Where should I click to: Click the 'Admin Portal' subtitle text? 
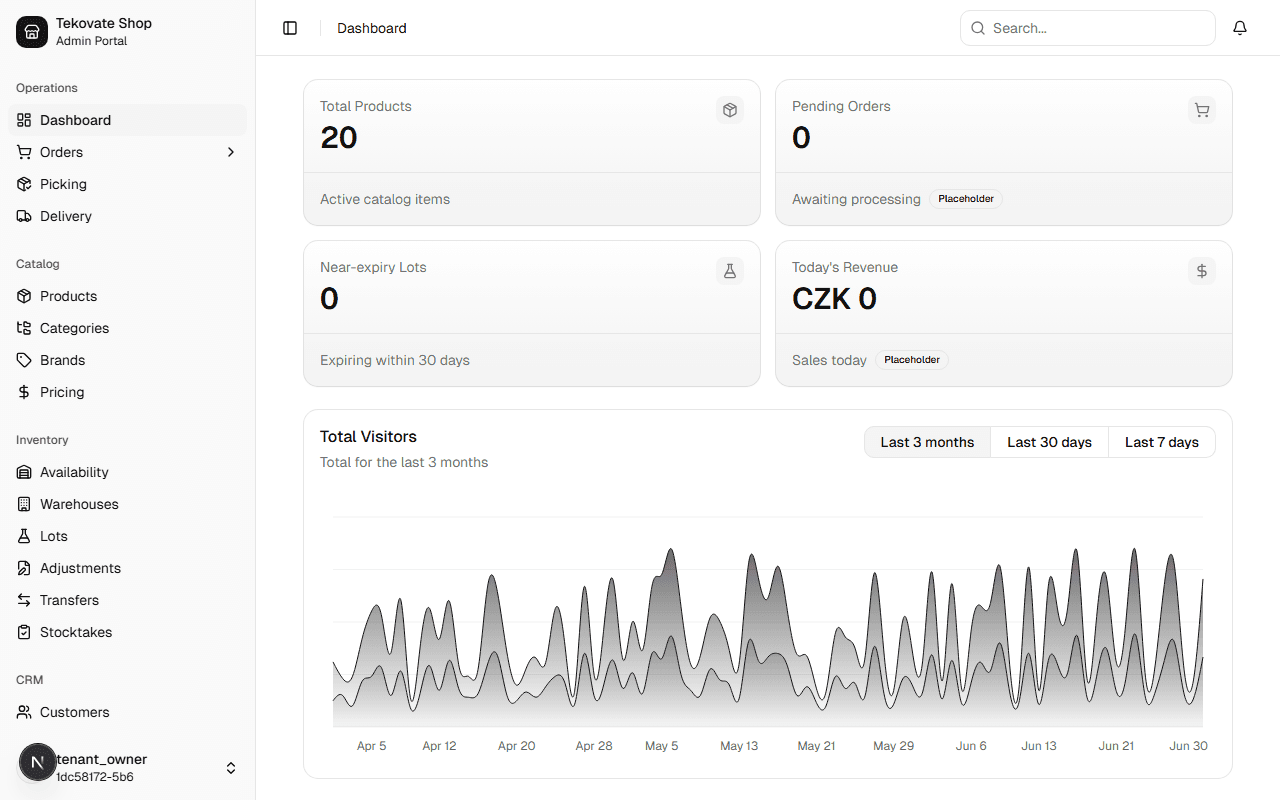click(x=91, y=41)
